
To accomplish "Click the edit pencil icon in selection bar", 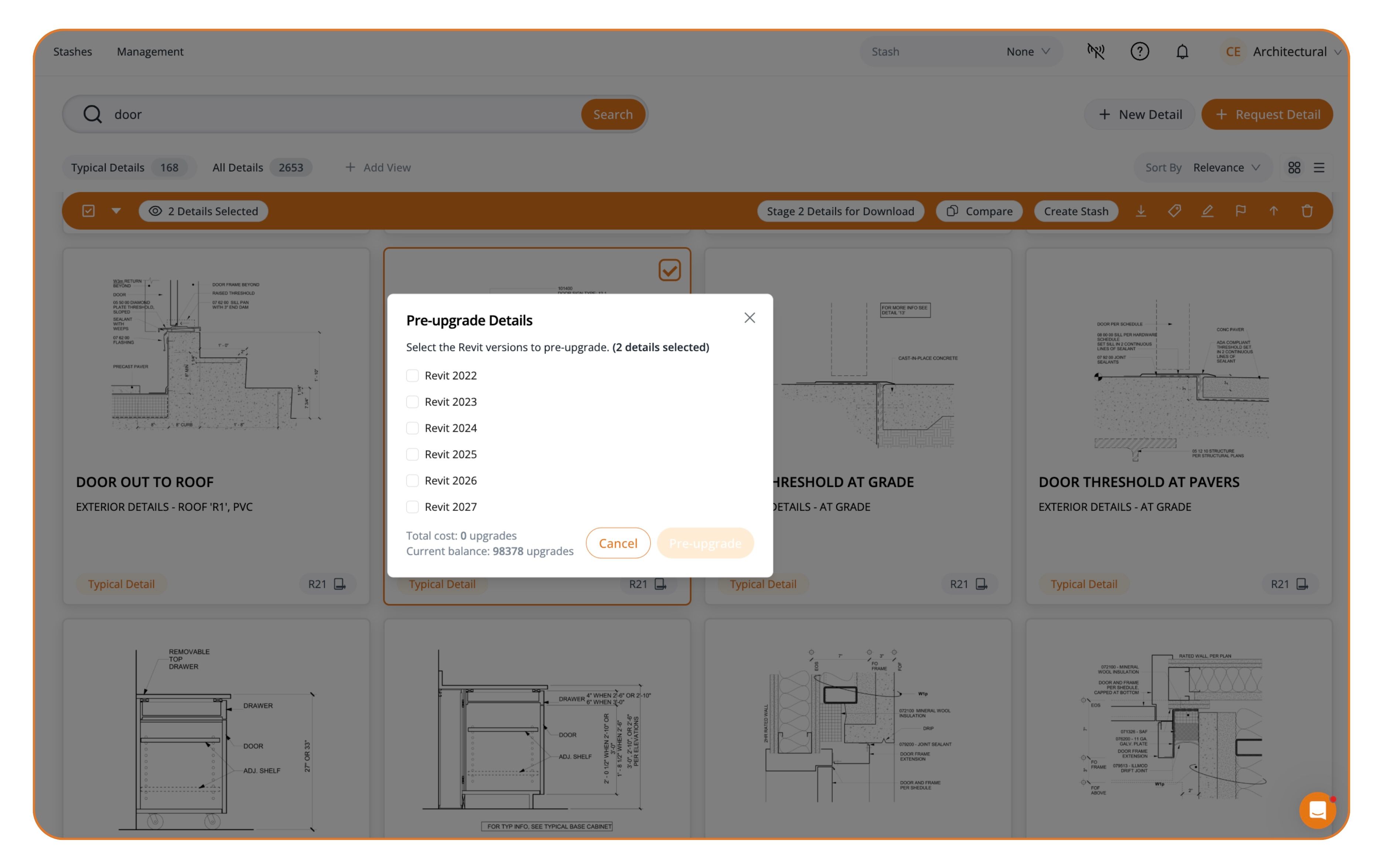I will [x=1207, y=211].
